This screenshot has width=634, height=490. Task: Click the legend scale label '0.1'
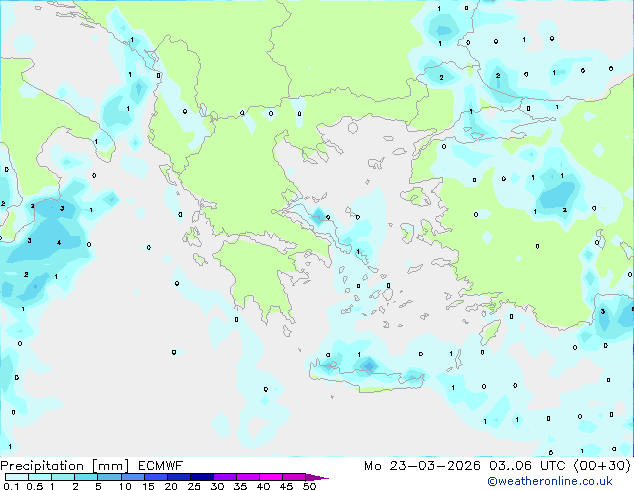(11, 486)
